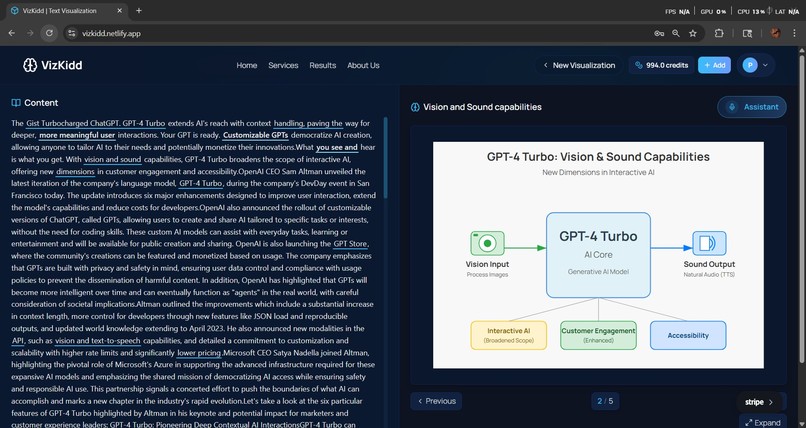Click the highlighted phrase handling, paving the
Viewport: 806px width, 428px height.
[308, 123]
